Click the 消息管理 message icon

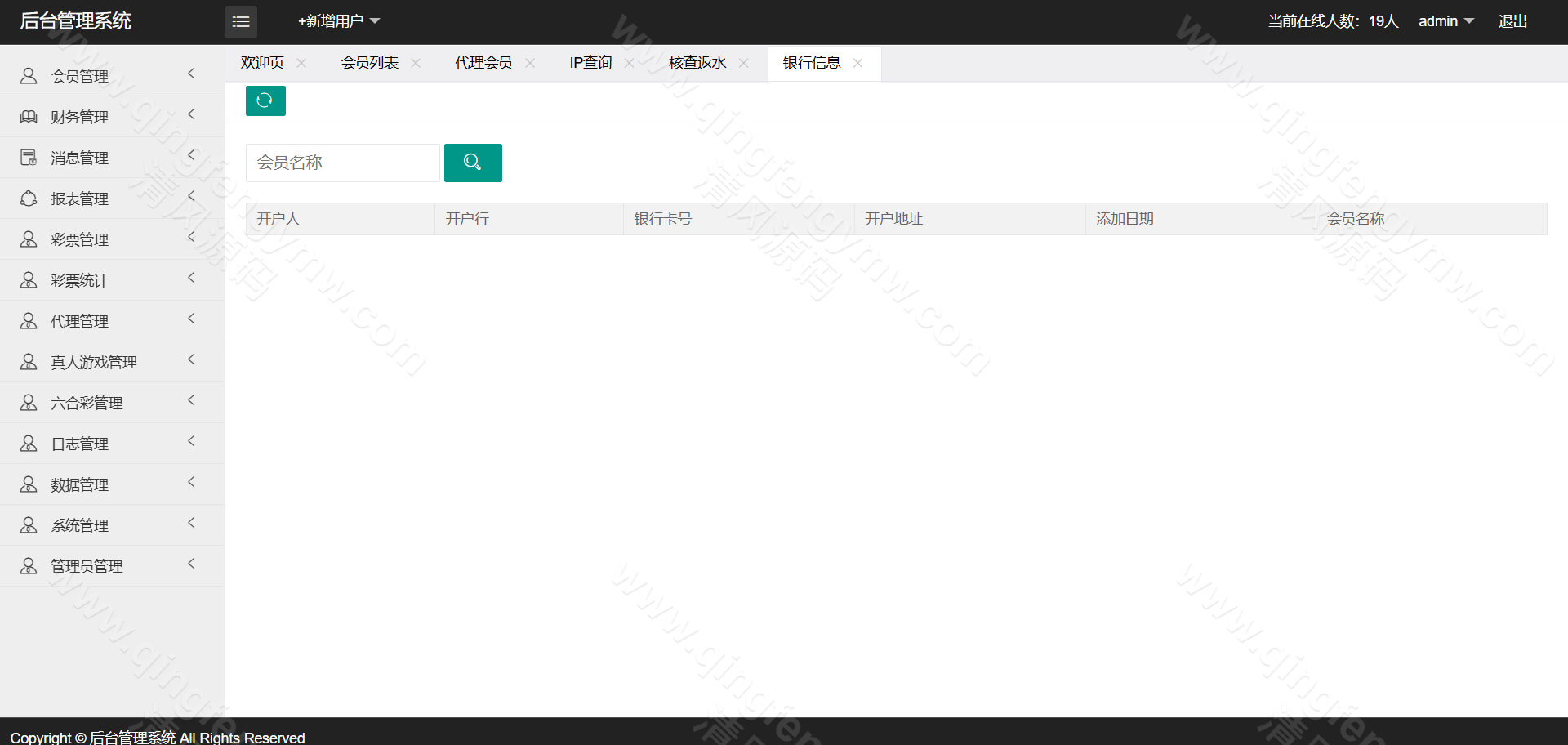coord(29,158)
